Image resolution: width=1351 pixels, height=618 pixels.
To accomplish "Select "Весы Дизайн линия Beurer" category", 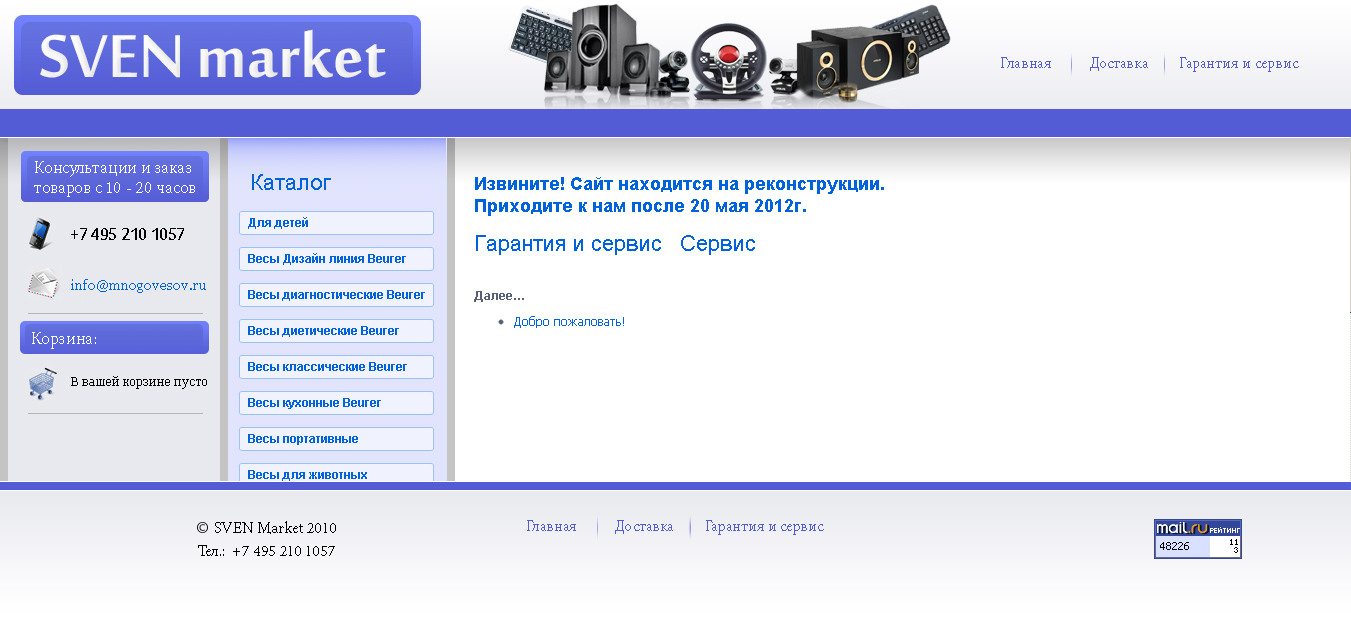I will click(x=336, y=258).
